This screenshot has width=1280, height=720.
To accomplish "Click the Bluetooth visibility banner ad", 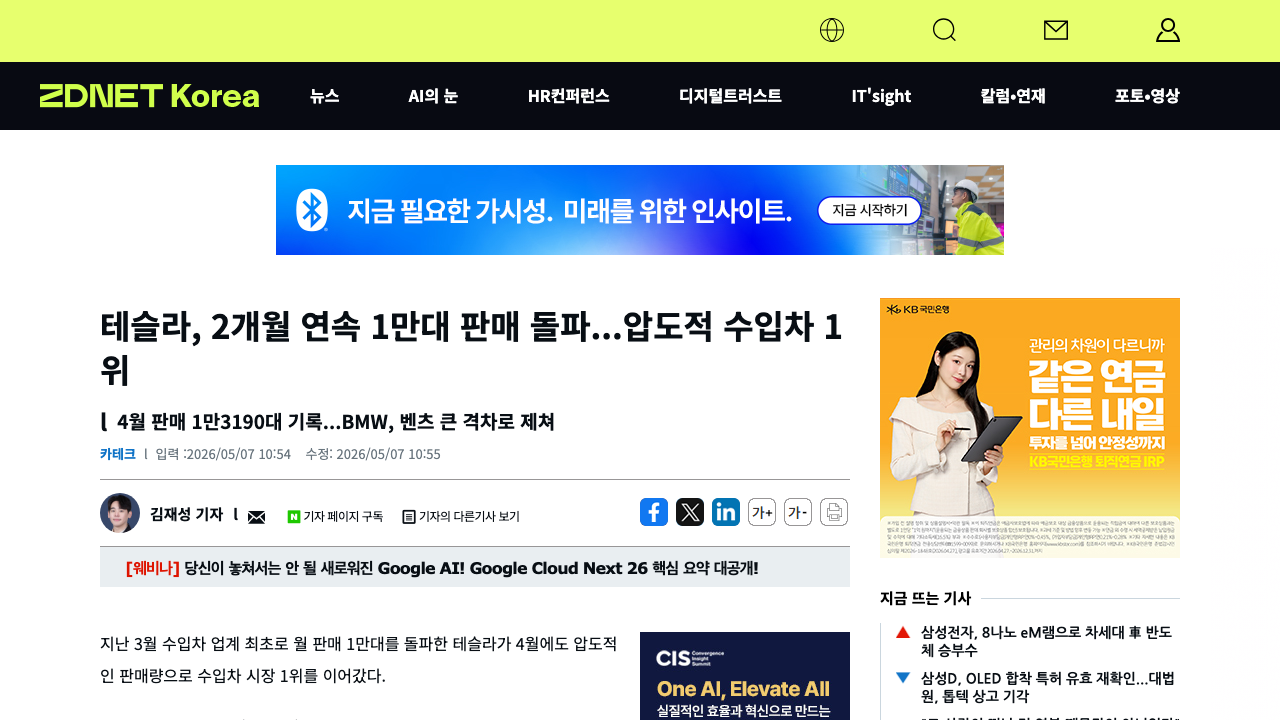I will [x=640, y=210].
